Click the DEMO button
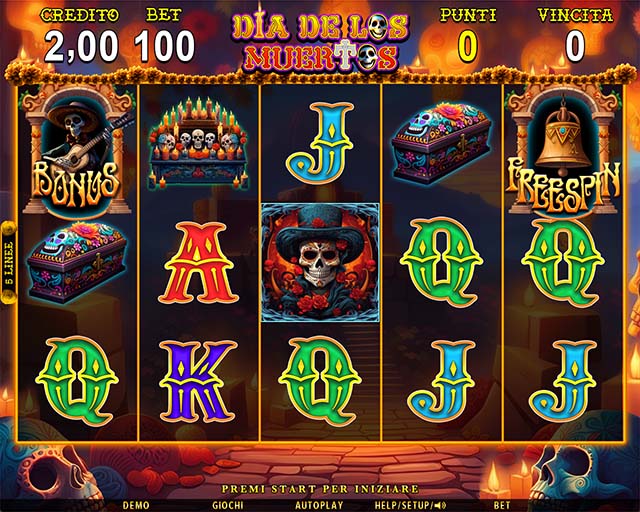 click(x=136, y=505)
